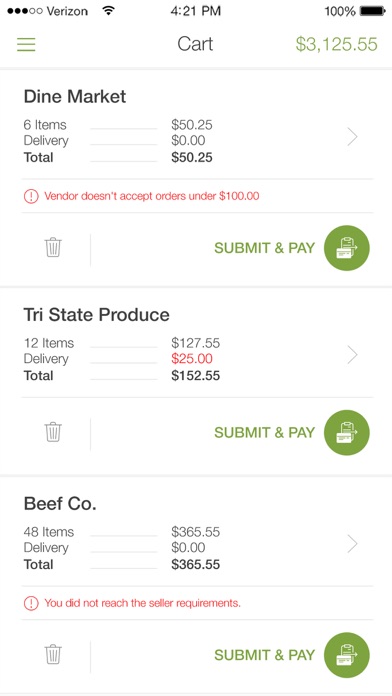Click the warning icon under Dine Market

click(x=31, y=196)
